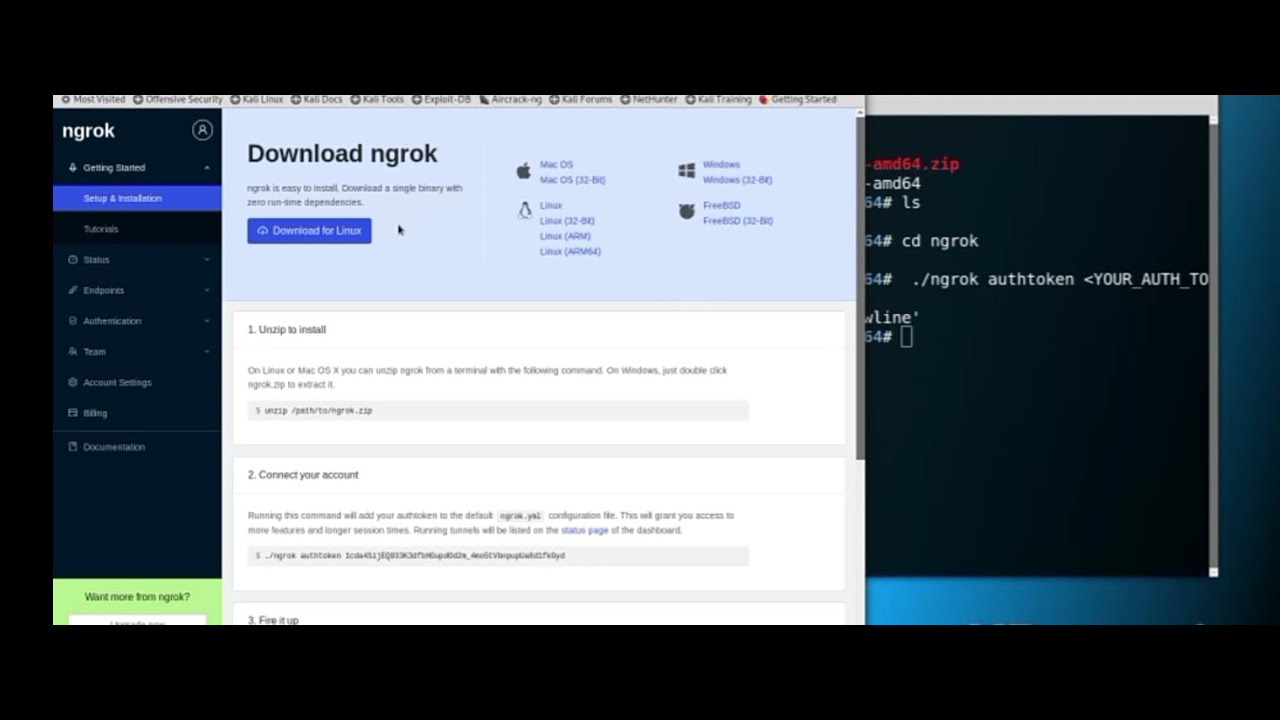The image size is (1280, 720).
Task: Click the ngrok authtoken command box
Action: click(x=498, y=556)
